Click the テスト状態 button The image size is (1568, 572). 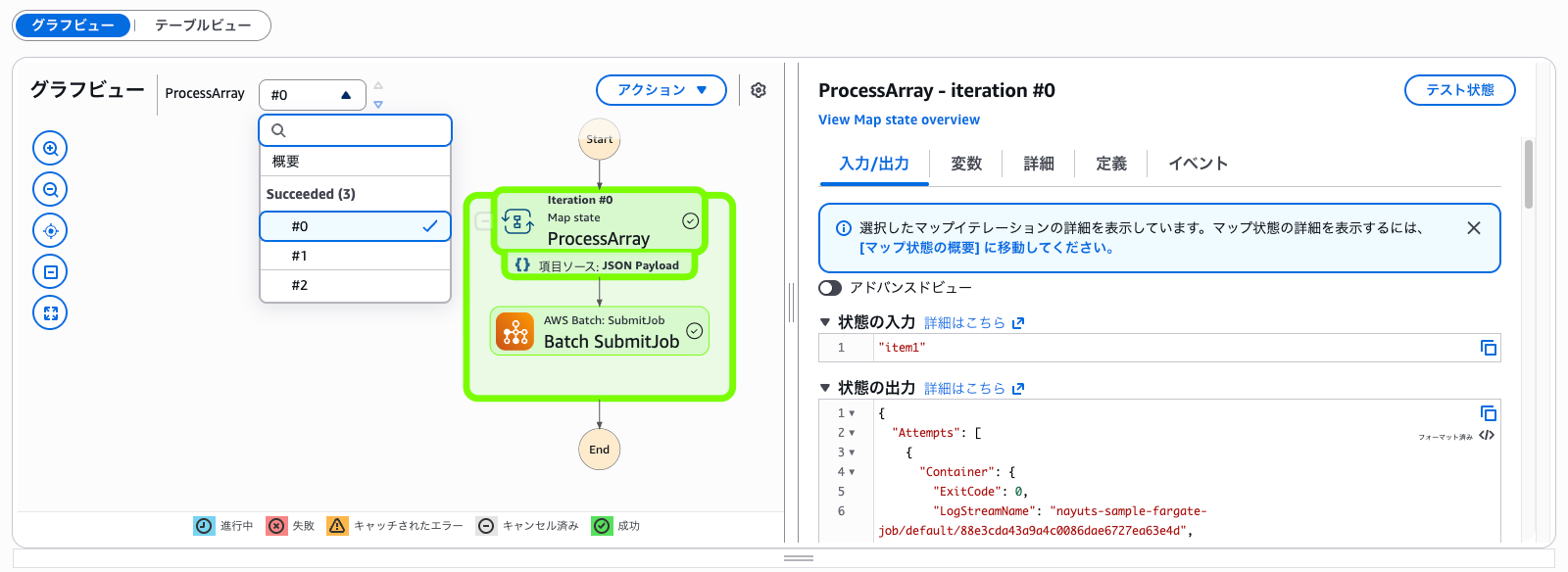point(1458,90)
